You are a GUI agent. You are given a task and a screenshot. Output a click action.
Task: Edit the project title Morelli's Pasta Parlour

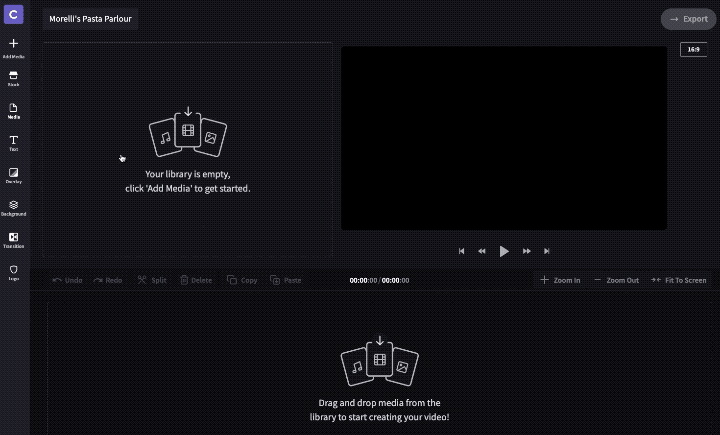click(90, 19)
